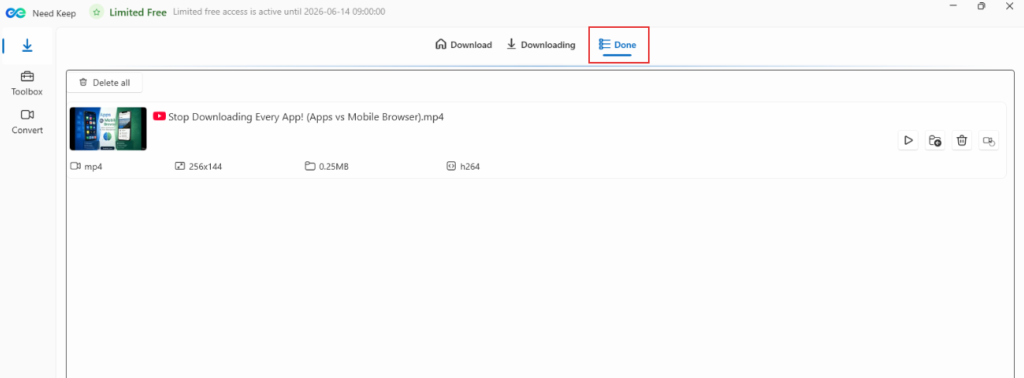This screenshot has width=1024, height=378.
Task: Open the Convert sidebar section
Action: tap(27, 122)
